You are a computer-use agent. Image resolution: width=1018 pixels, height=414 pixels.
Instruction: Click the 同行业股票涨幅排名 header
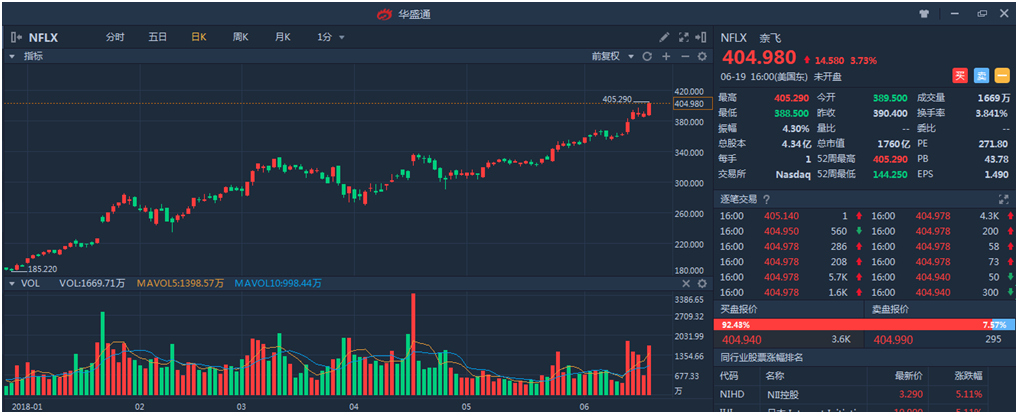(762, 357)
